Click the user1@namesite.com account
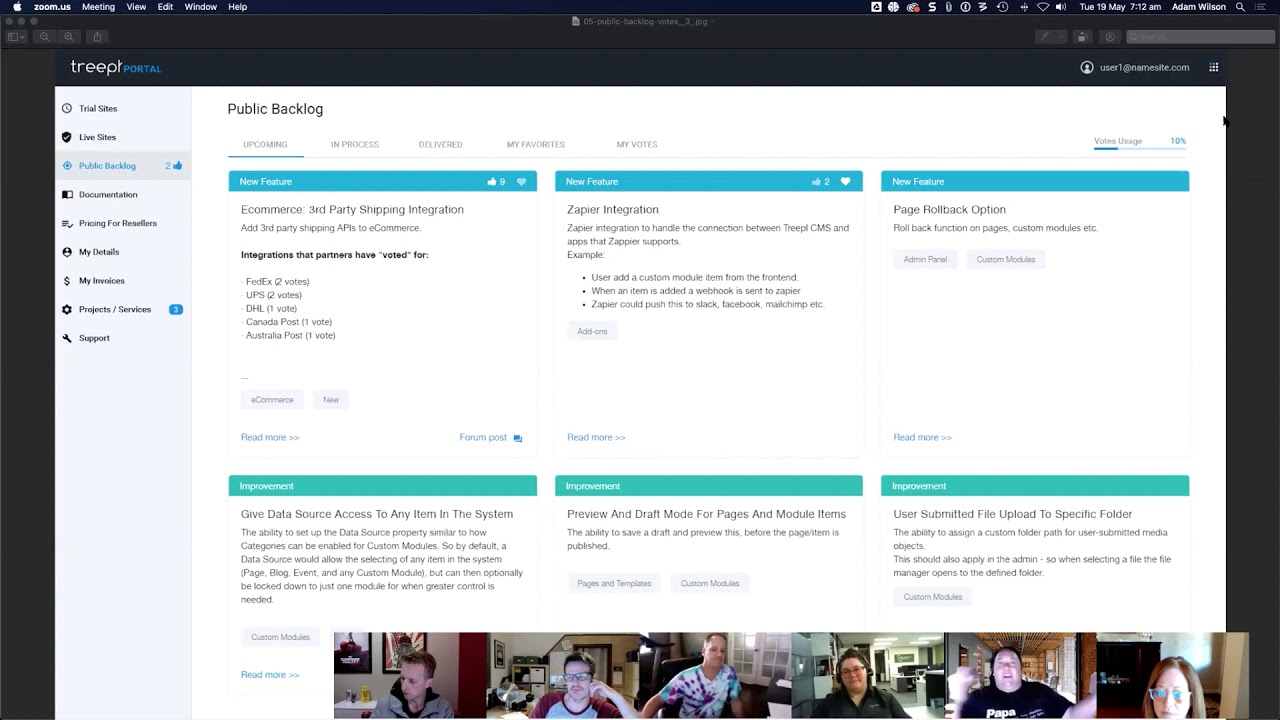The image size is (1280, 720). (1135, 68)
